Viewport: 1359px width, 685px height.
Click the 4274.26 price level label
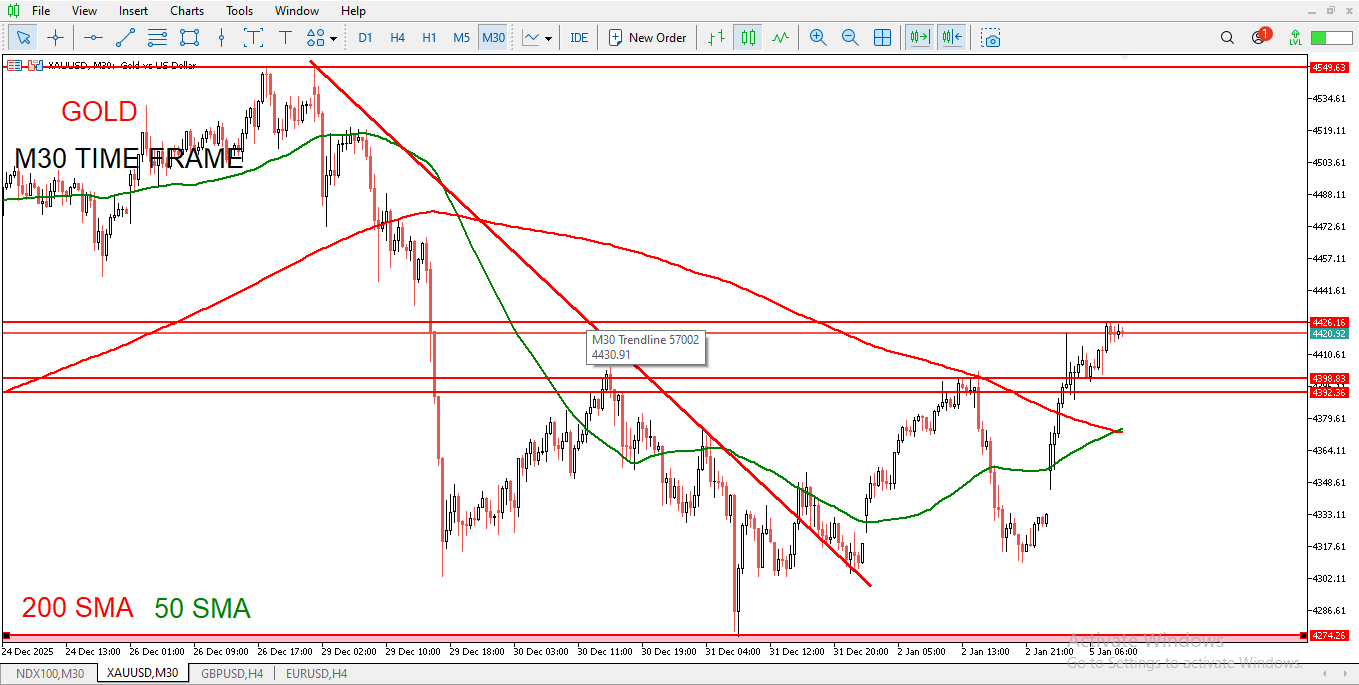[x=1330, y=635]
